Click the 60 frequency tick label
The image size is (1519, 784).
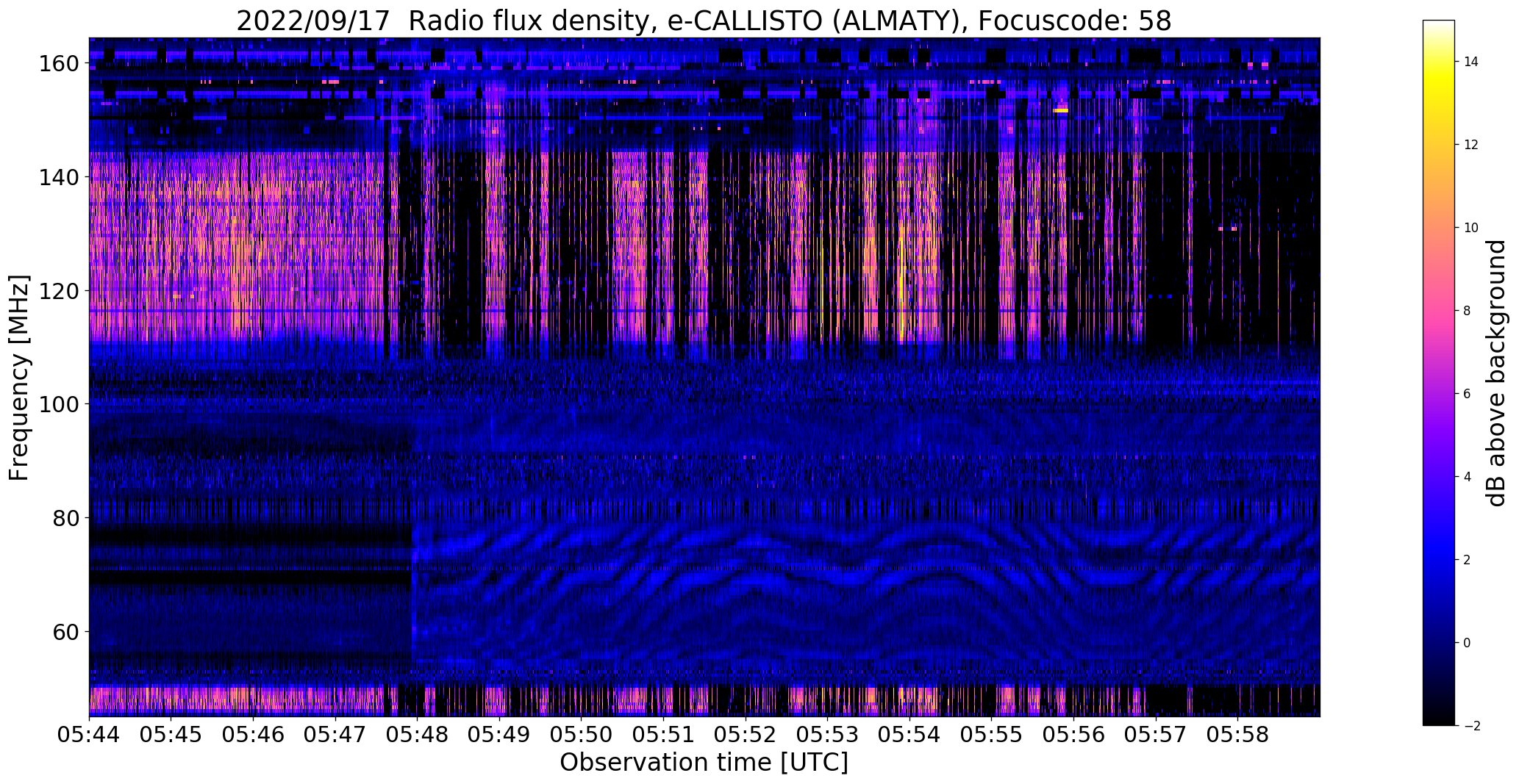[x=65, y=631]
